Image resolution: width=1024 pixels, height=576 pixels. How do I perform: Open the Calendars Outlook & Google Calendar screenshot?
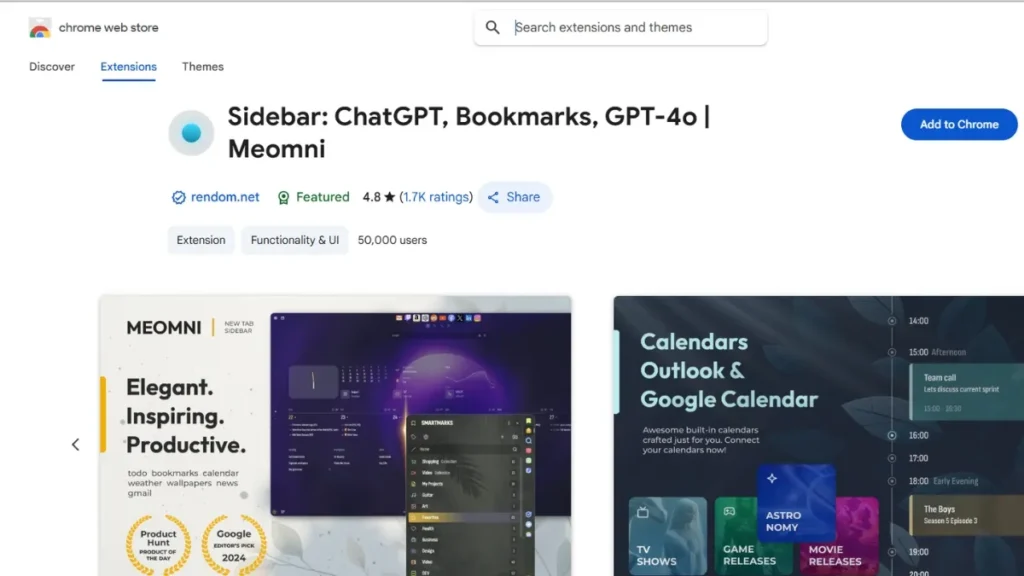[818, 436]
